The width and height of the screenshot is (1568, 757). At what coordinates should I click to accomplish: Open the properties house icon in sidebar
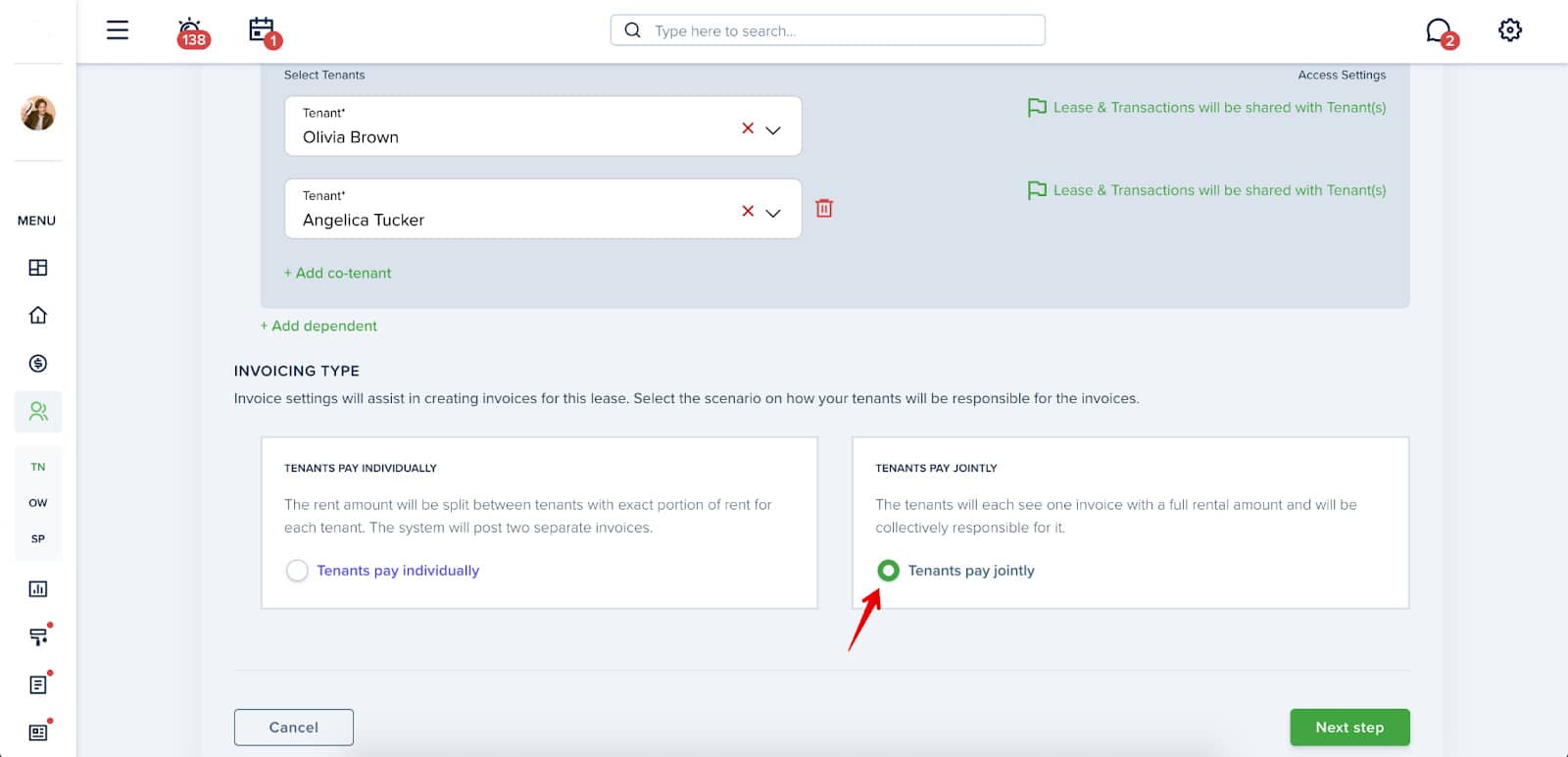(x=38, y=315)
